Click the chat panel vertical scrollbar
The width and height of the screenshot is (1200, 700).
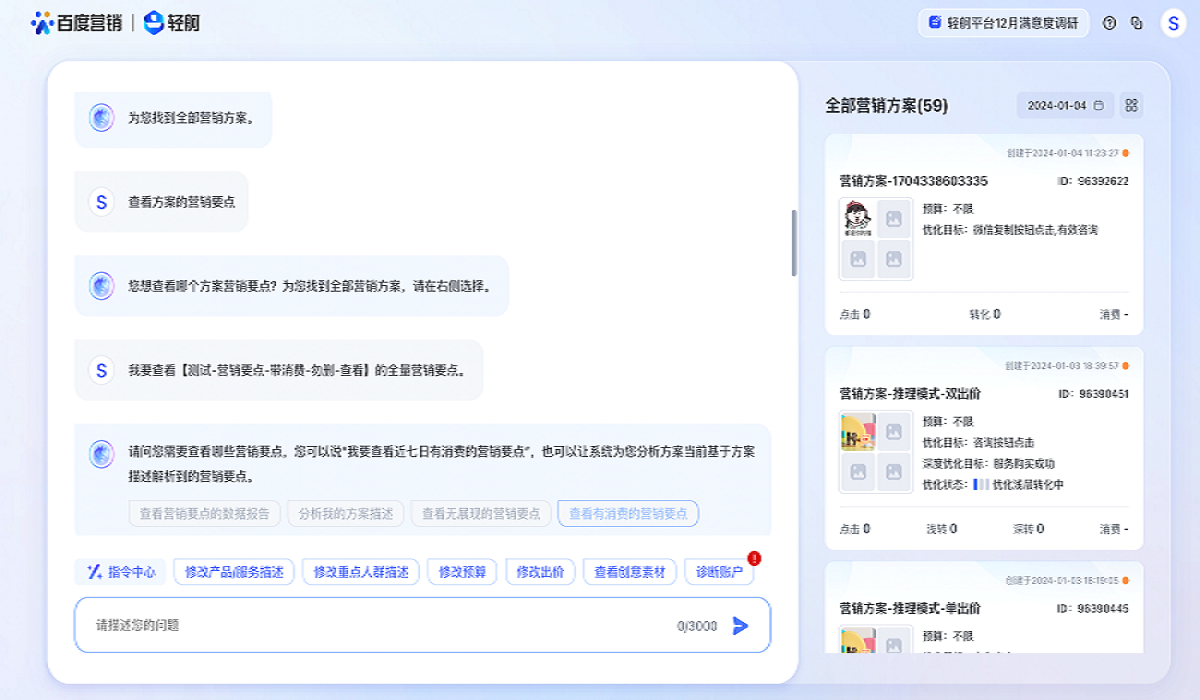tap(794, 243)
